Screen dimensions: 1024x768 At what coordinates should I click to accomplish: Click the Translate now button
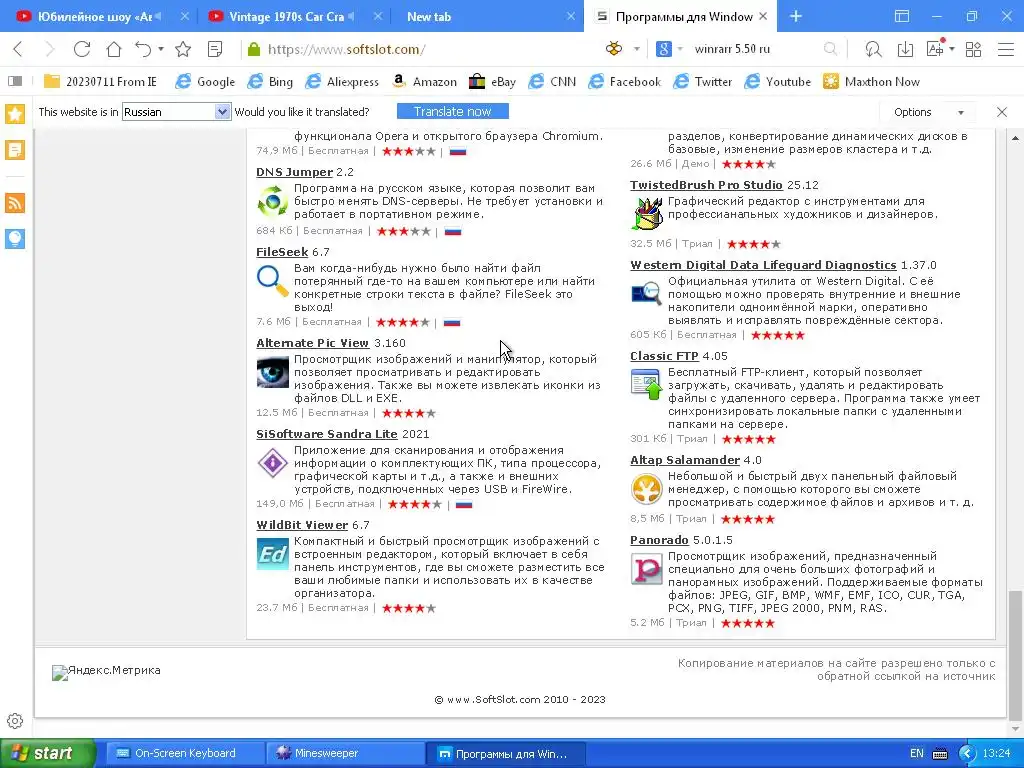tap(453, 112)
